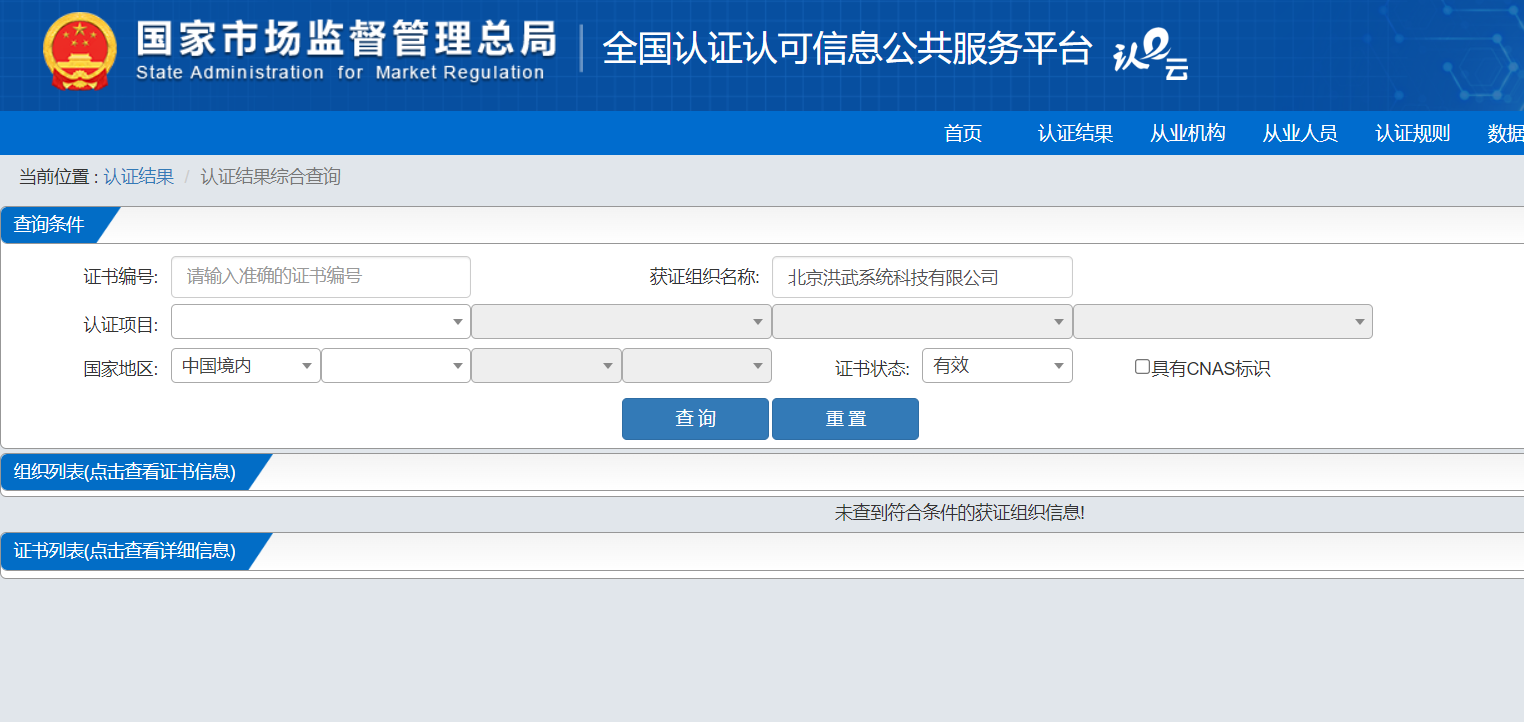The width and height of the screenshot is (1524, 722).
Task: Click the 认证结果 breadcrumb link
Action: pyautogui.click(x=139, y=177)
